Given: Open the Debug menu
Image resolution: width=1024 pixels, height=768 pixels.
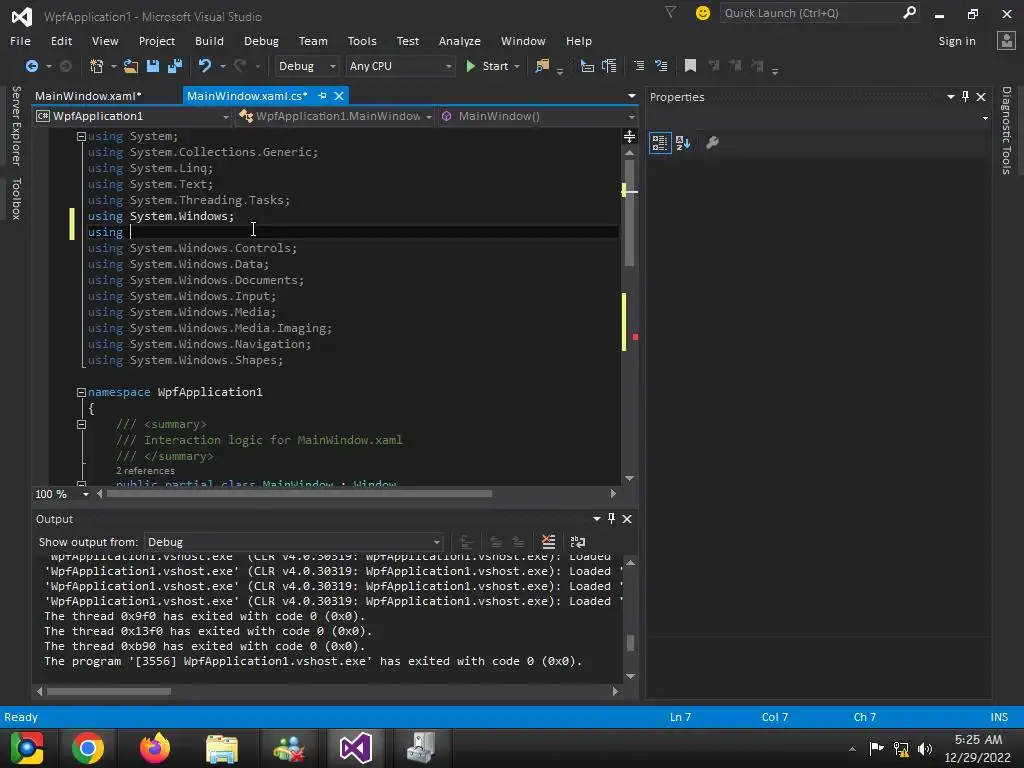Looking at the screenshot, I should [261, 40].
